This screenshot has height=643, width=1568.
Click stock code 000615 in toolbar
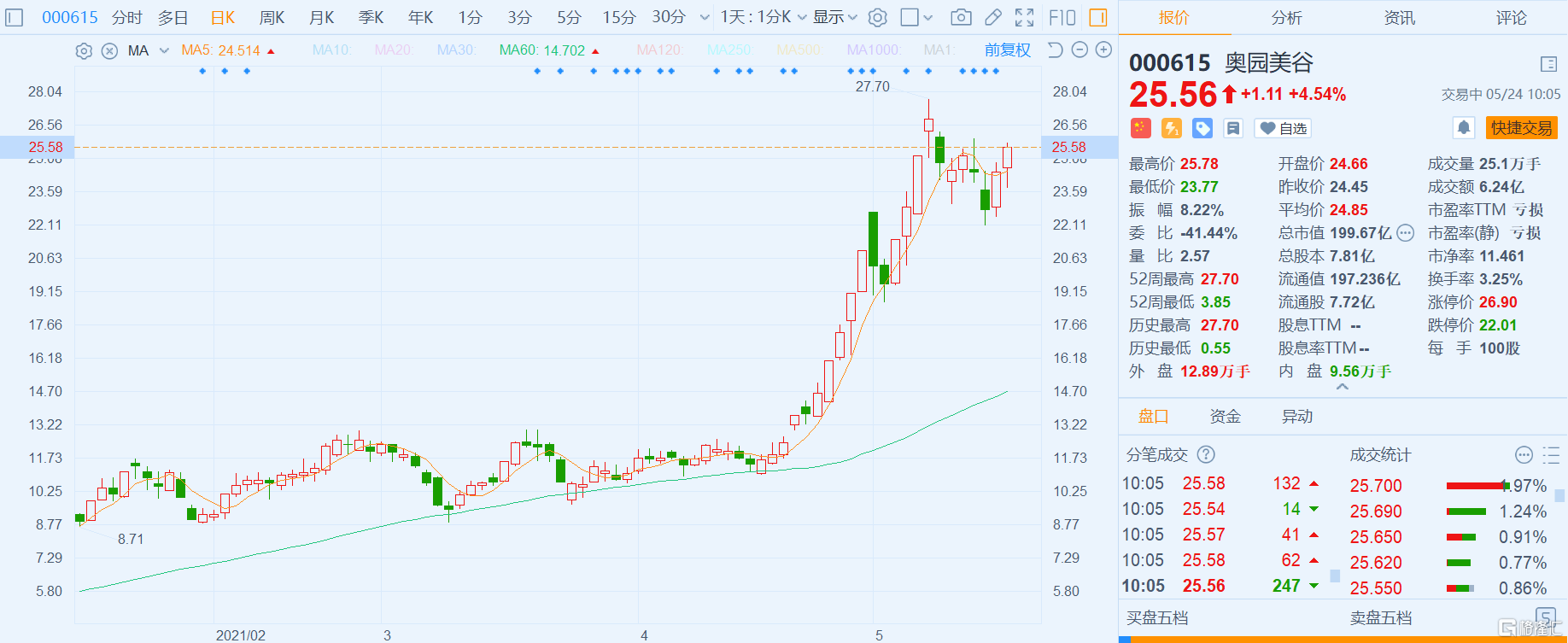[70, 17]
